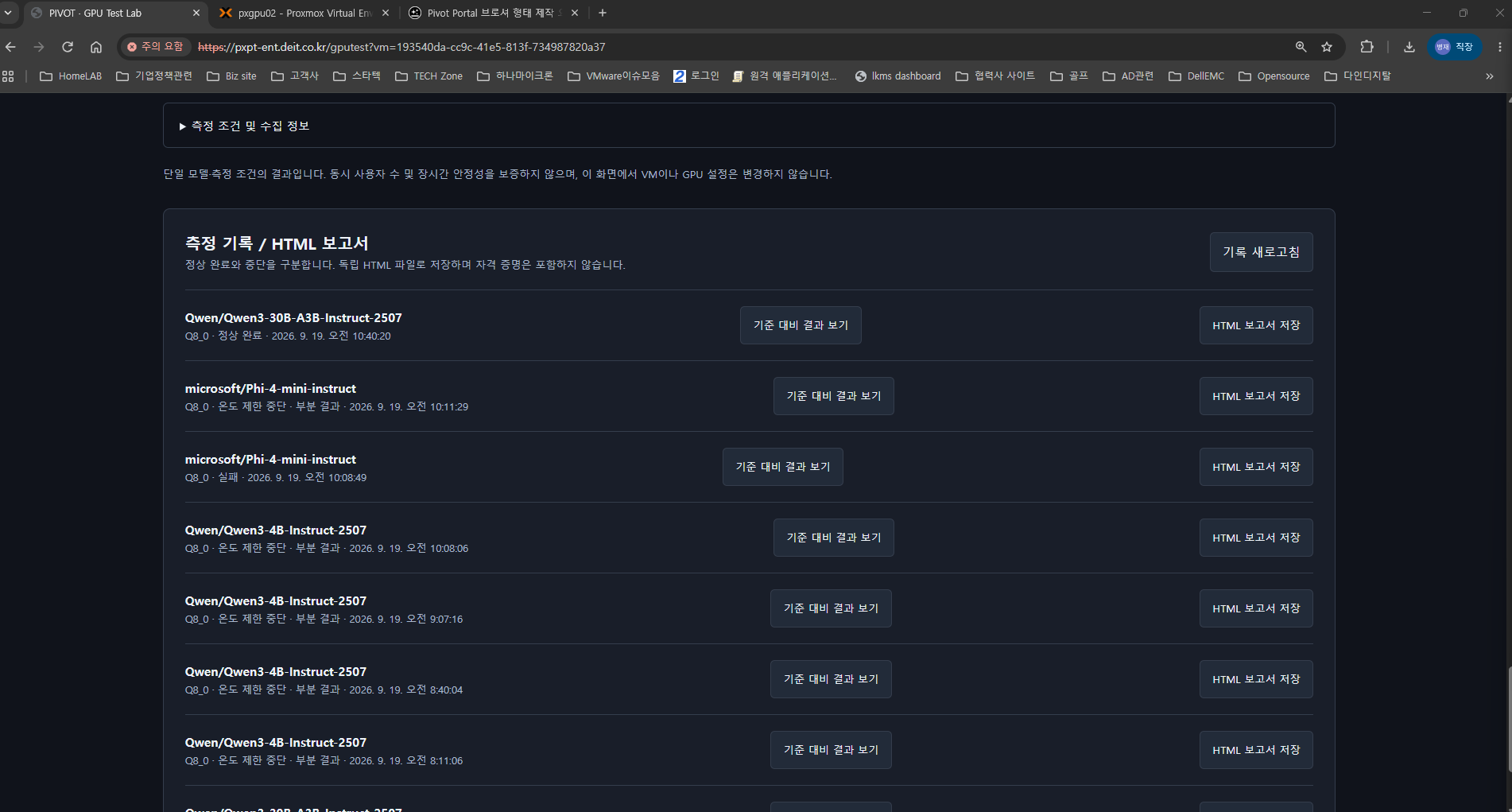View baseline results for Phi-4-mini 10:11:29 record
This screenshot has width=1512, height=812.
pos(834,396)
